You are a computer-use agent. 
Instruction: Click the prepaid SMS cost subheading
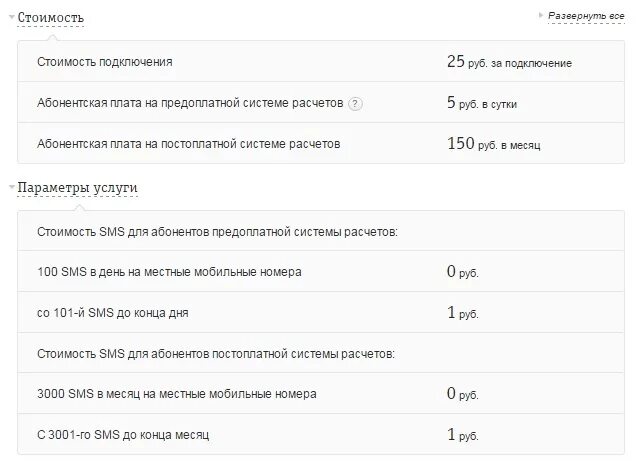click(x=217, y=231)
